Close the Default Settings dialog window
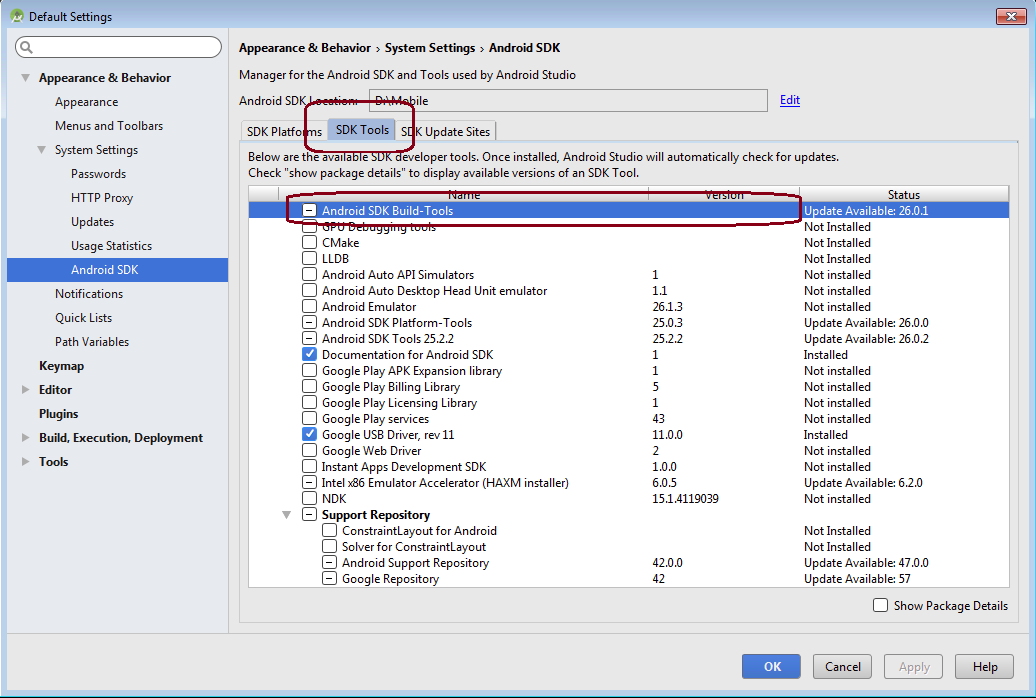This screenshot has height=698, width=1036. coord(1010,16)
